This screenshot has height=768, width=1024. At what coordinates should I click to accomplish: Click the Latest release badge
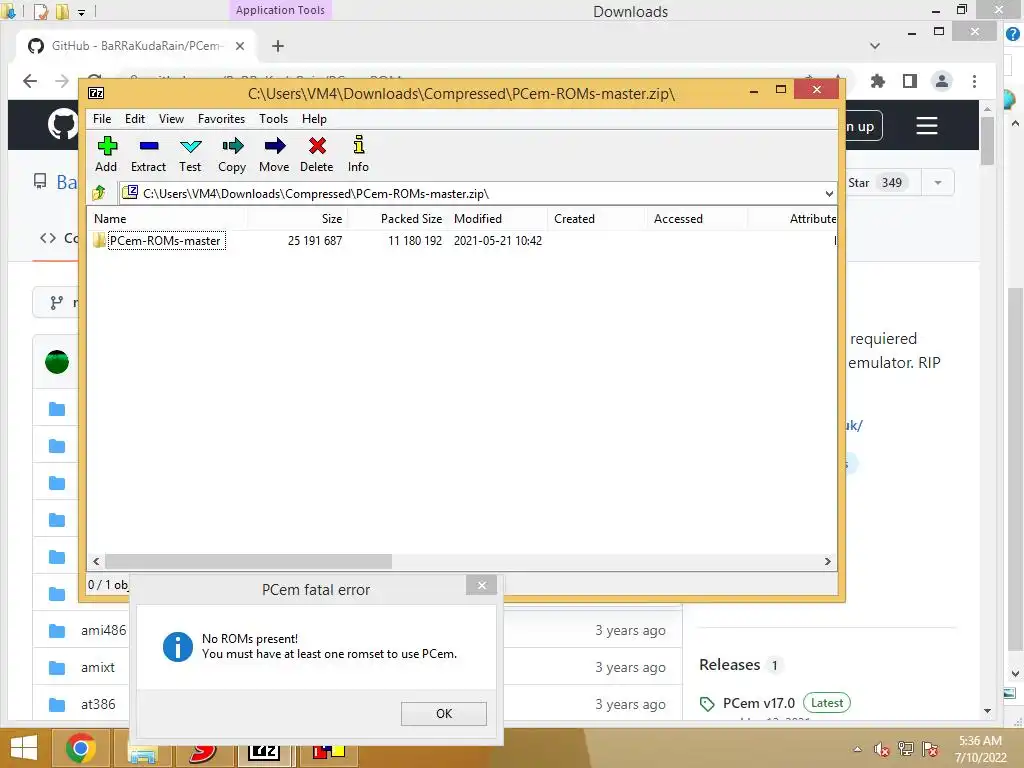[827, 703]
